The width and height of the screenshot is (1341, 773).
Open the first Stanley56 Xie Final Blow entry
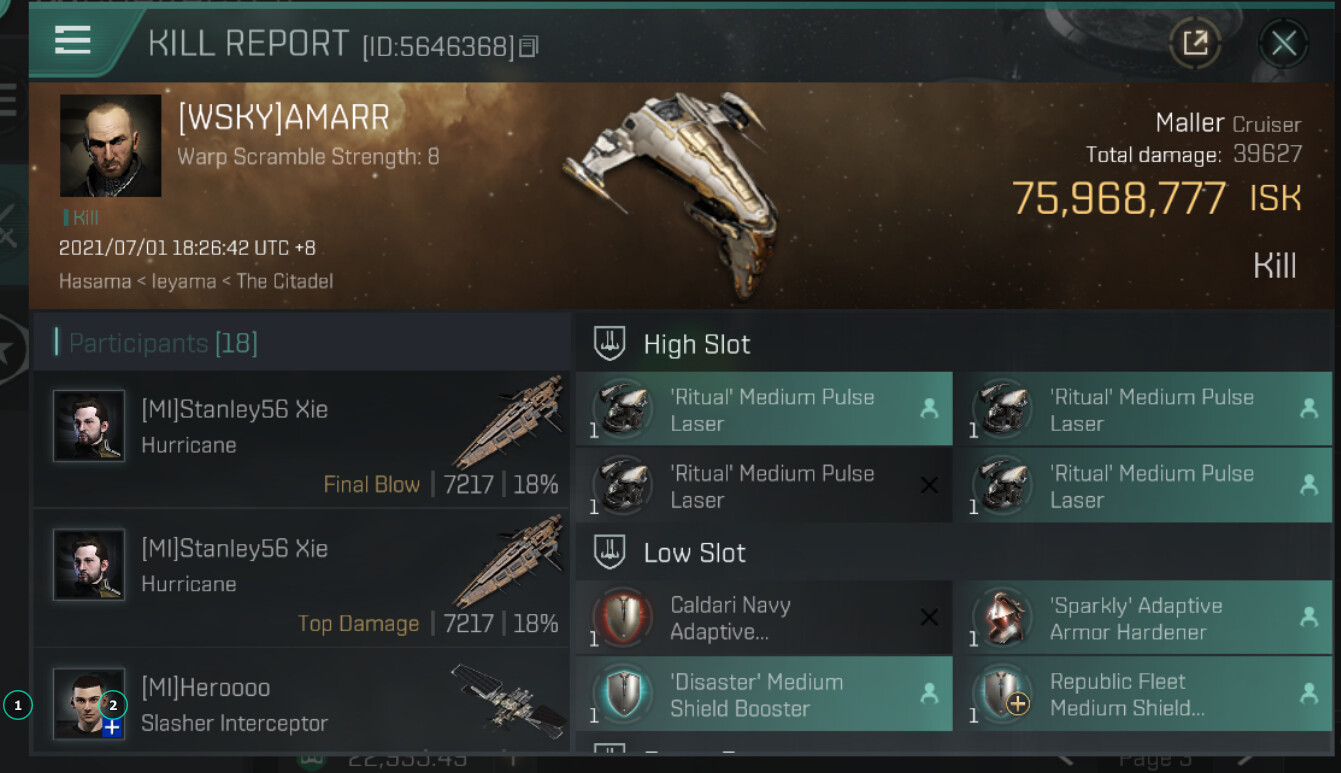coord(301,439)
